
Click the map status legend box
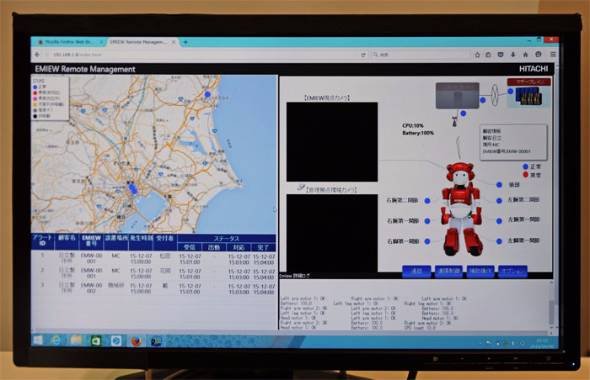(50, 98)
